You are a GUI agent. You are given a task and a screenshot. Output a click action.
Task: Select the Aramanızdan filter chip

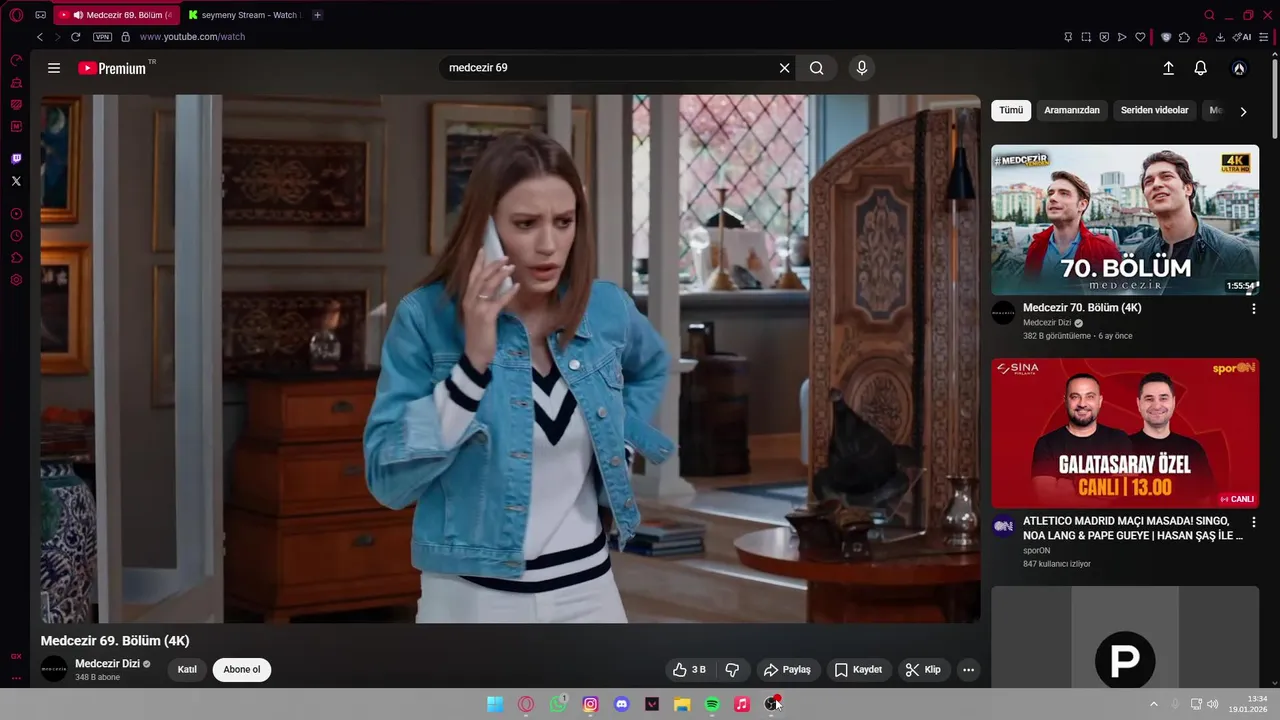(x=1072, y=110)
